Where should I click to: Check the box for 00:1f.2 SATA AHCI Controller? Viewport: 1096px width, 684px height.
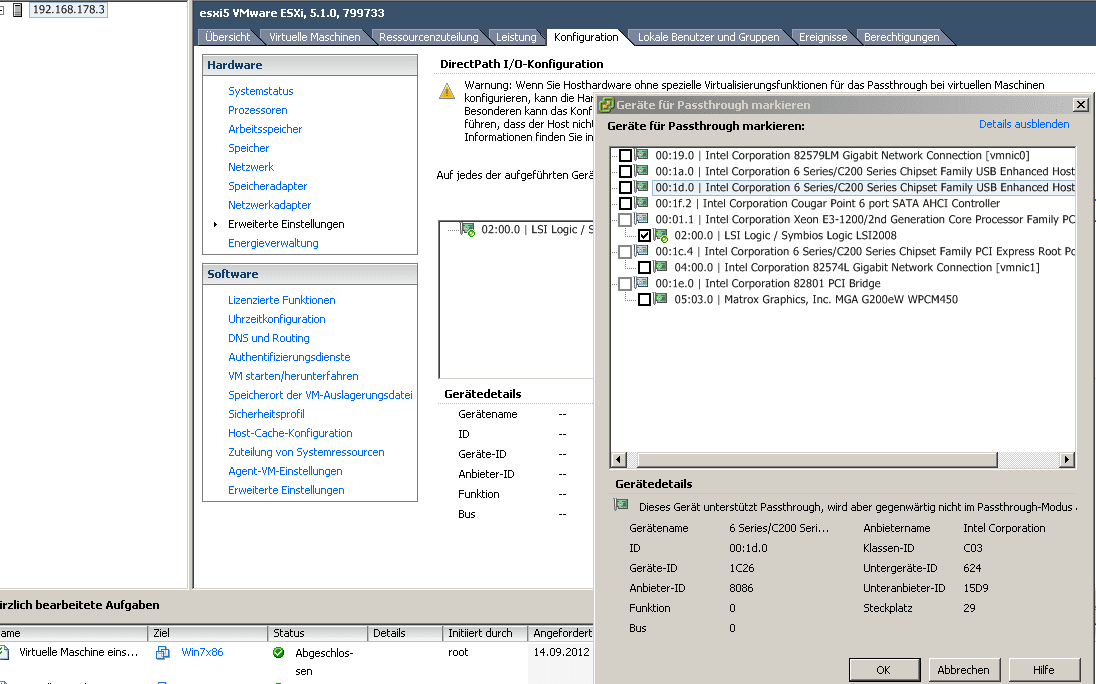626,203
